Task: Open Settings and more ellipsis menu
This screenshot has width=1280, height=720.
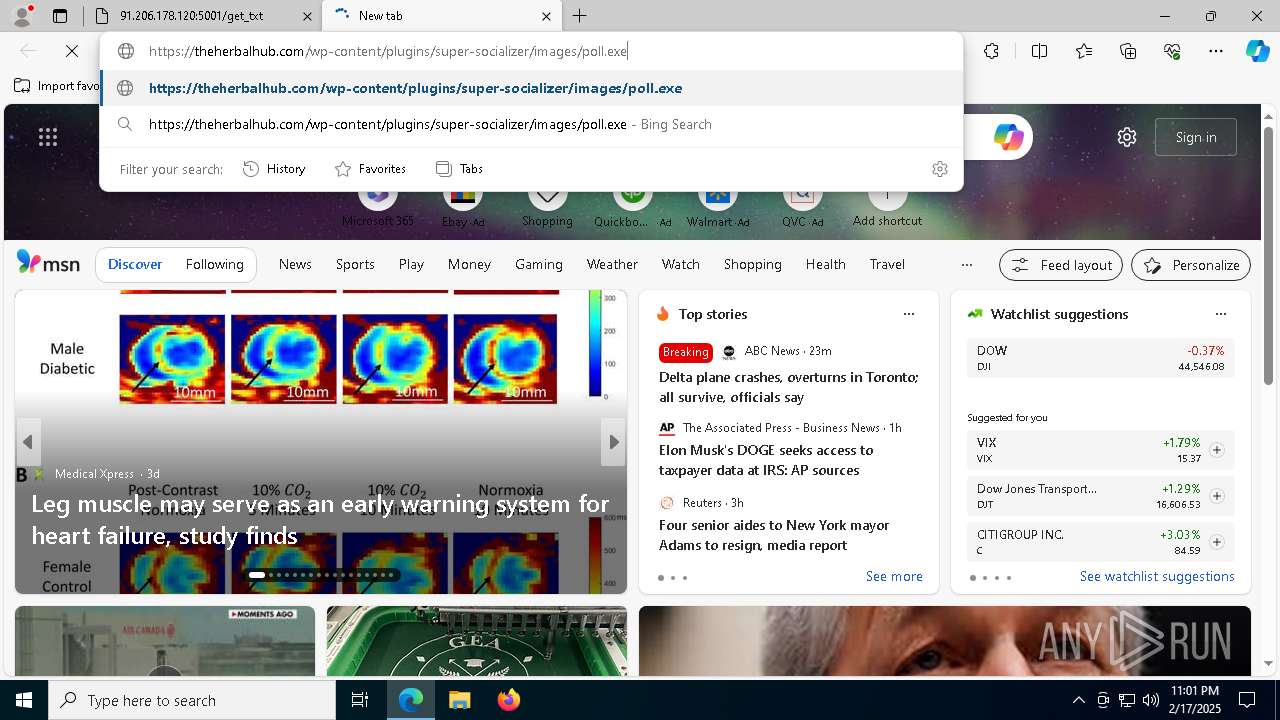Action: [x=1216, y=51]
